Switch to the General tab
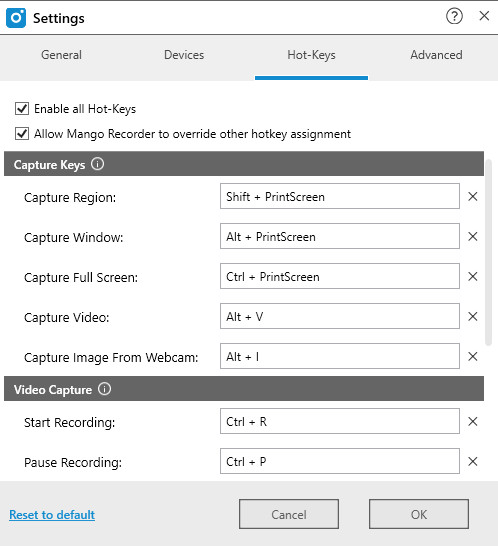Image resolution: width=498 pixels, height=546 pixels. [x=61, y=55]
